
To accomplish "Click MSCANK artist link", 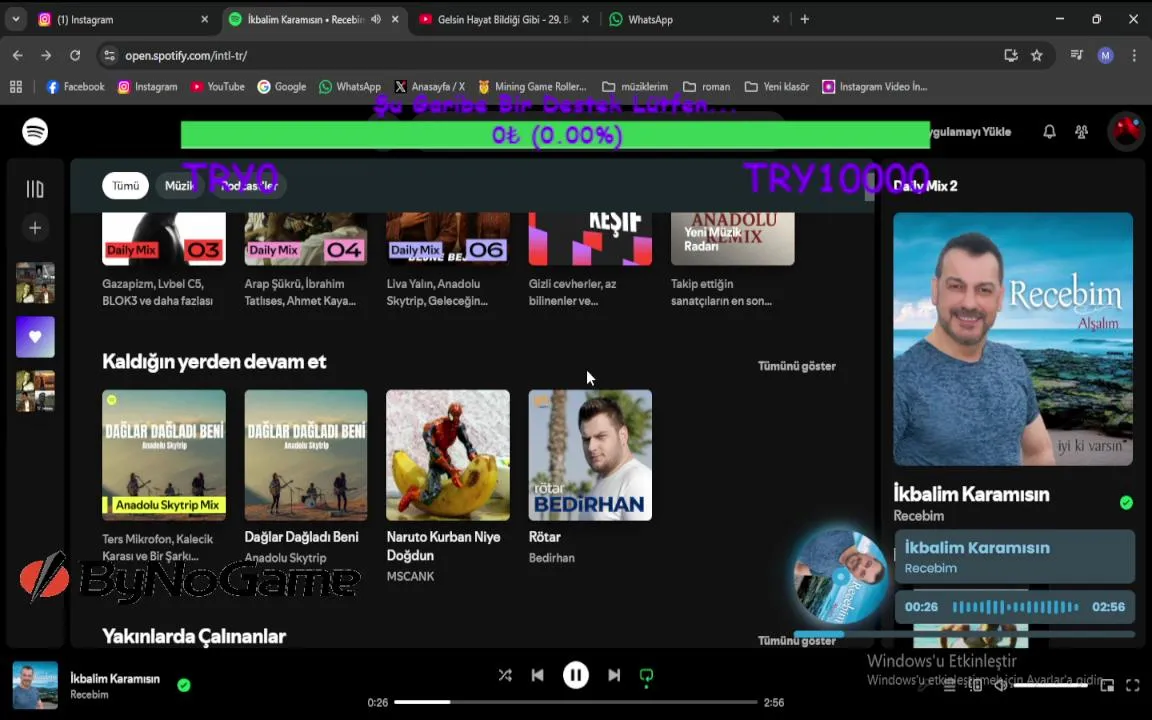I will (x=410, y=577).
